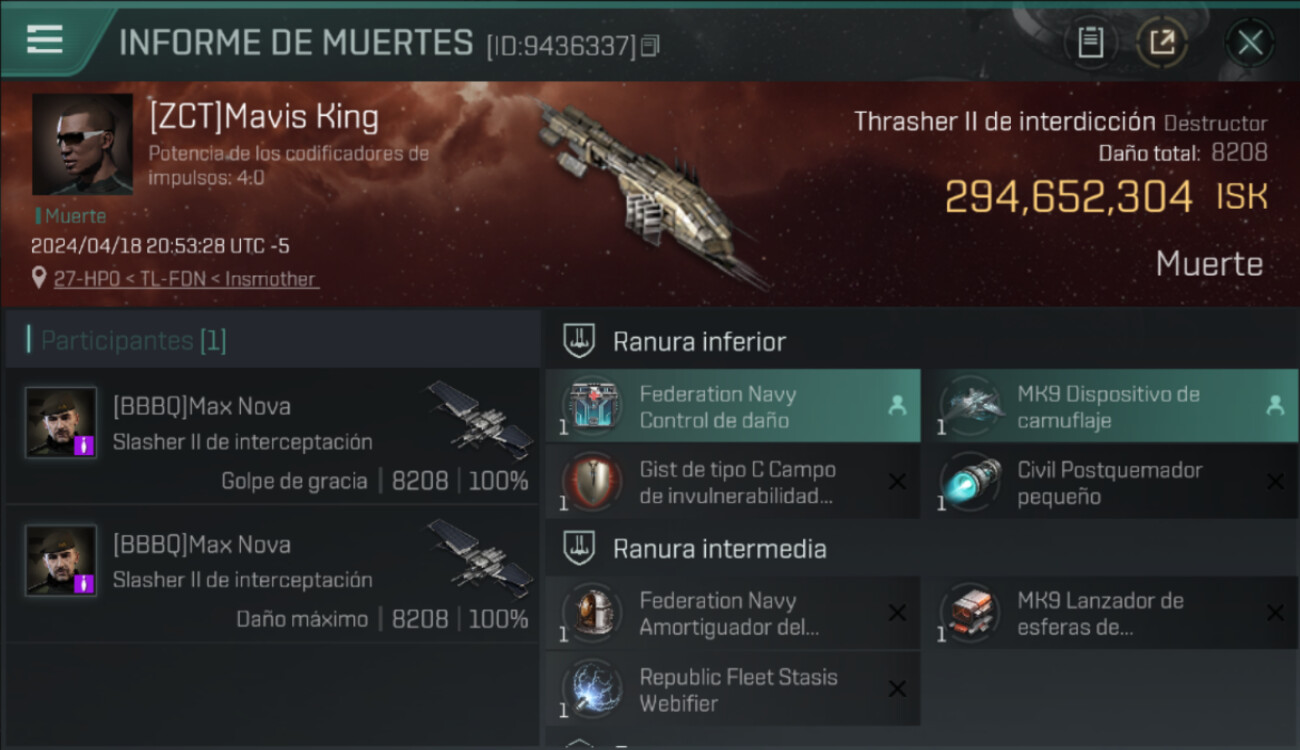Open the clipboard report icon

tap(1090, 43)
